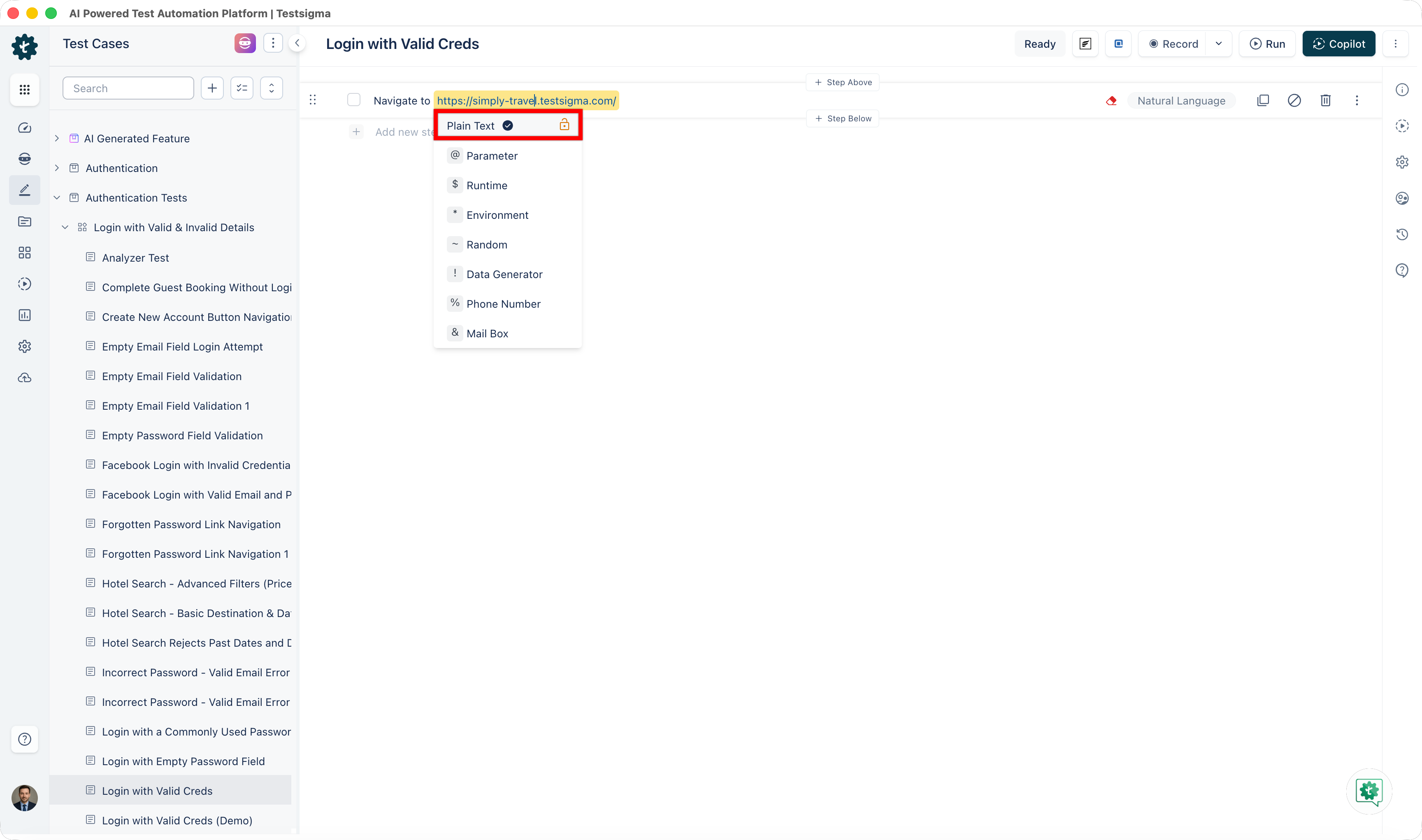Click the Copilot robot icon in left sidebar
1422x840 pixels.
point(25,159)
